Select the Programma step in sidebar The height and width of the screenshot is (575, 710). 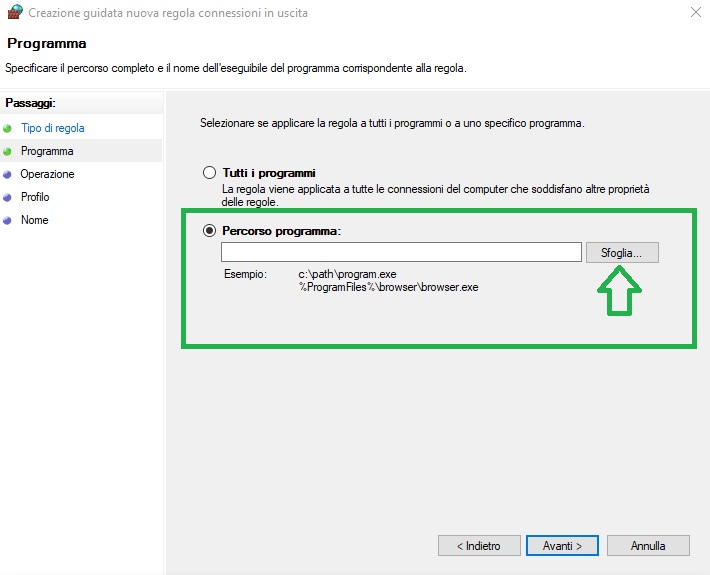[47, 151]
